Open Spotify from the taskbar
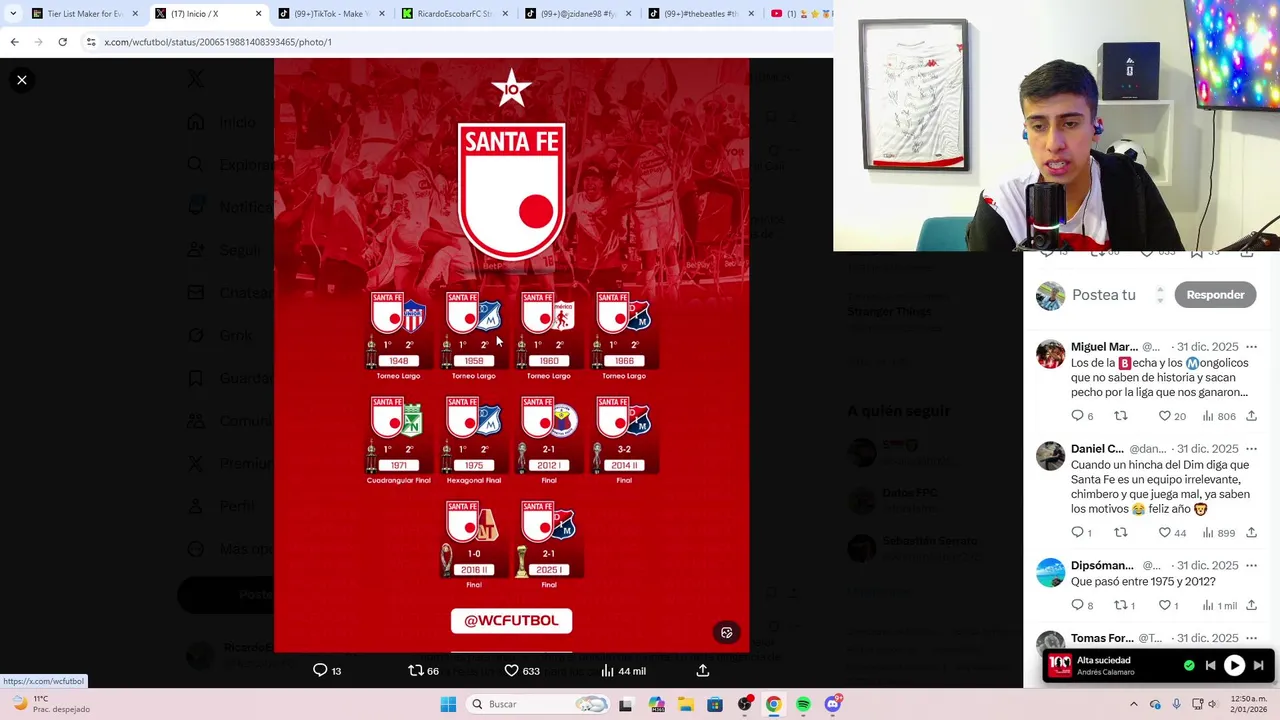 [x=803, y=704]
